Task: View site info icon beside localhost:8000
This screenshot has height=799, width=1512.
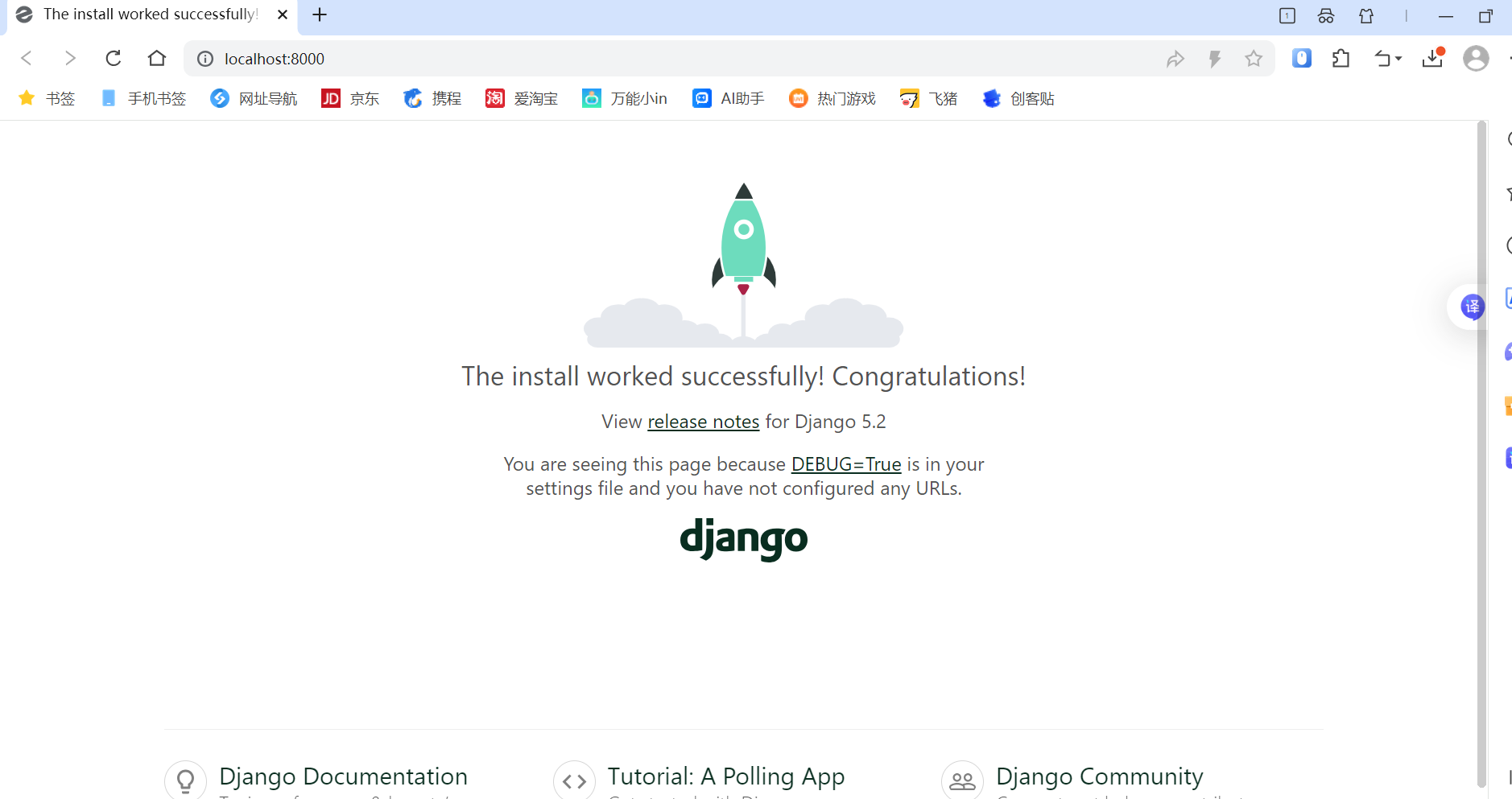Action: coord(205,59)
